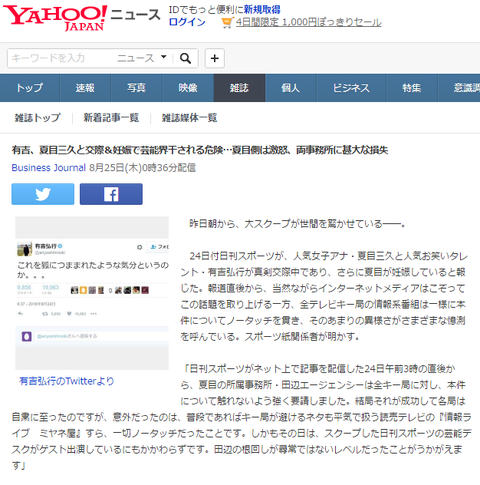Switch to the 速報 tab
Screen dimensions: 480x485
click(x=85, y=88)
